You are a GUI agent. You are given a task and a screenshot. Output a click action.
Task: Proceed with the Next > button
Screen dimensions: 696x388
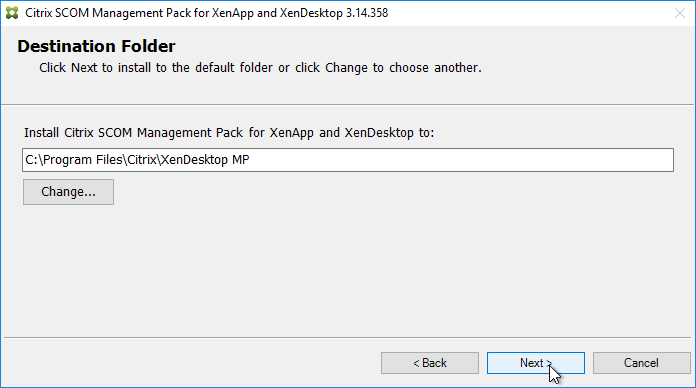click(x=536, y=363)
